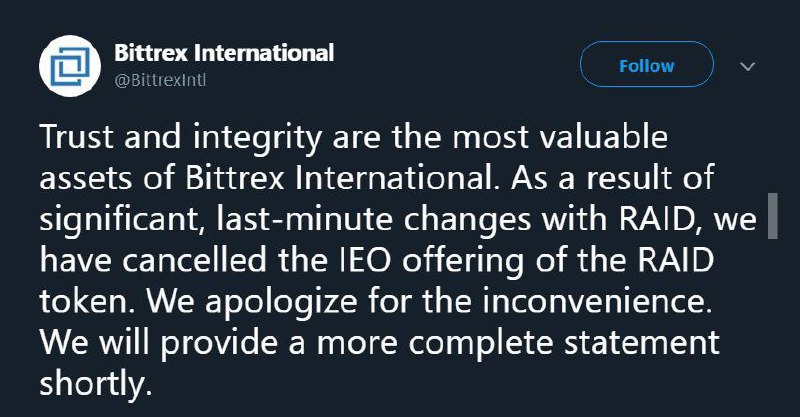This screenshot has width=800, height=417.
Task: Click 'integrity' in the tweet's first line
Action: click(x=258, y=139)
